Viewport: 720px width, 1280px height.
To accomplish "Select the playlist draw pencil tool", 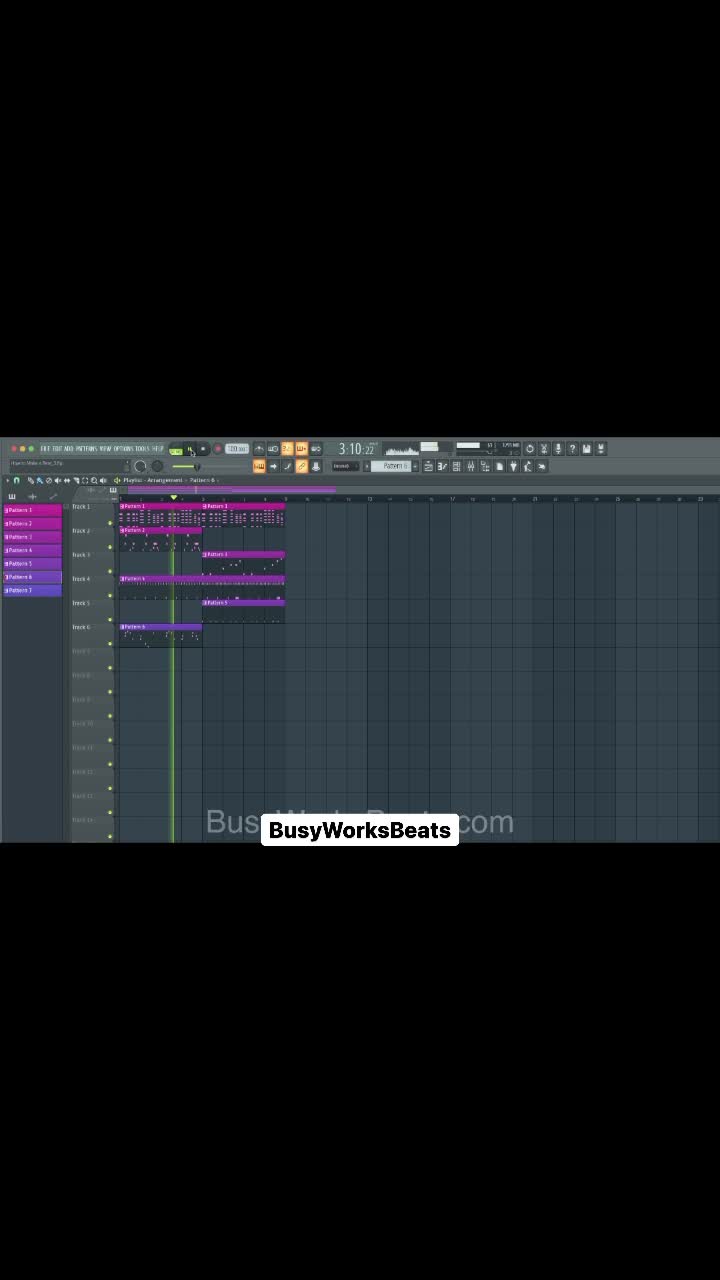I will [x=31, y=480].
